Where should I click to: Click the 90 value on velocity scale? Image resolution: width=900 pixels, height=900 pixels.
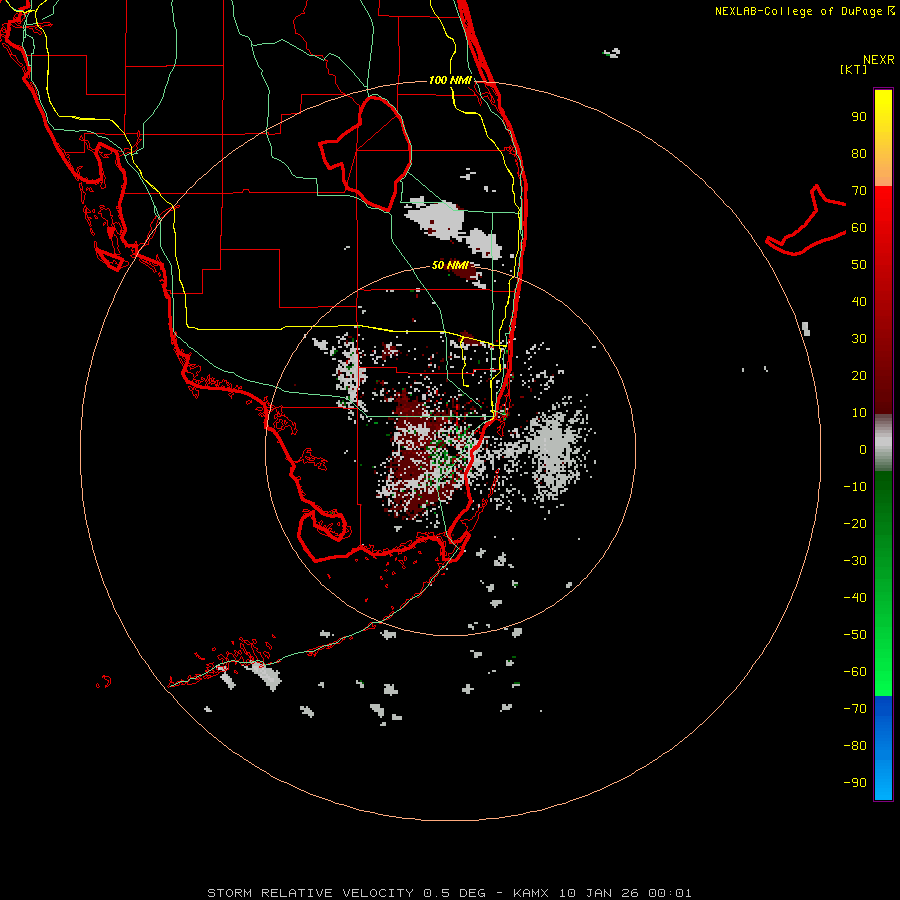point(859,117)
